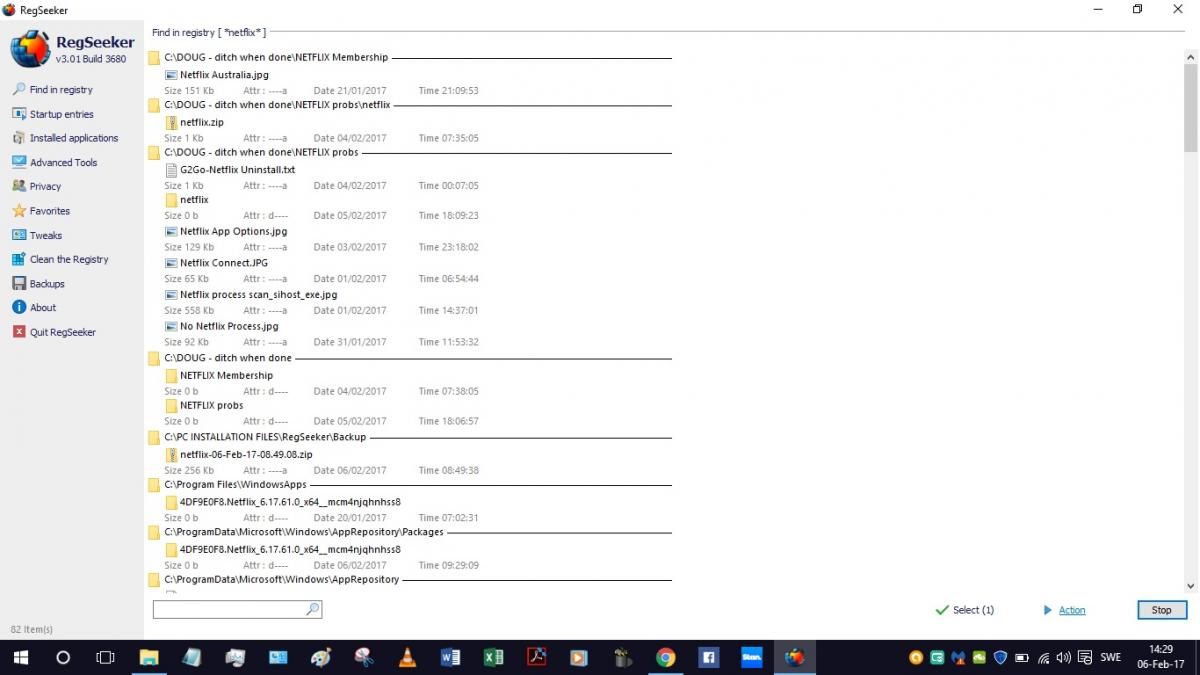Screen dimensions: 1200x675
Task: Stop the search with Stop button
Action: point(1161,610)
